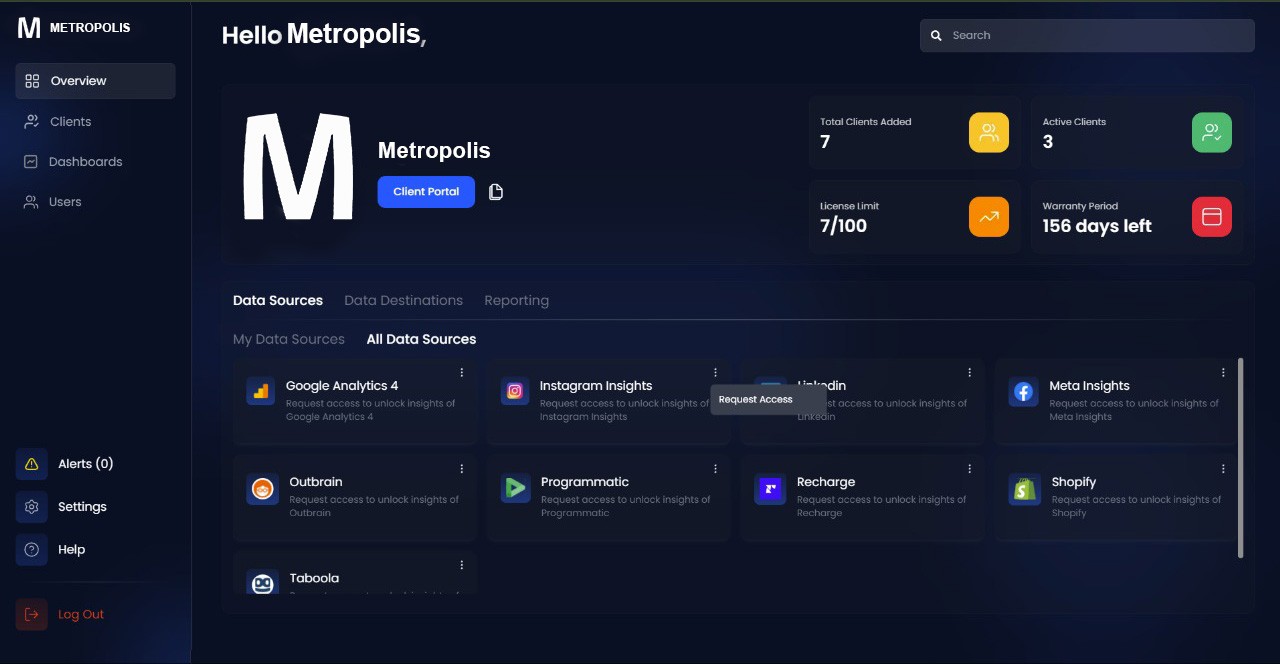This screenshot has height=664, width=1280.
Task: Open Alerts (0)
Action: (86, 464)
